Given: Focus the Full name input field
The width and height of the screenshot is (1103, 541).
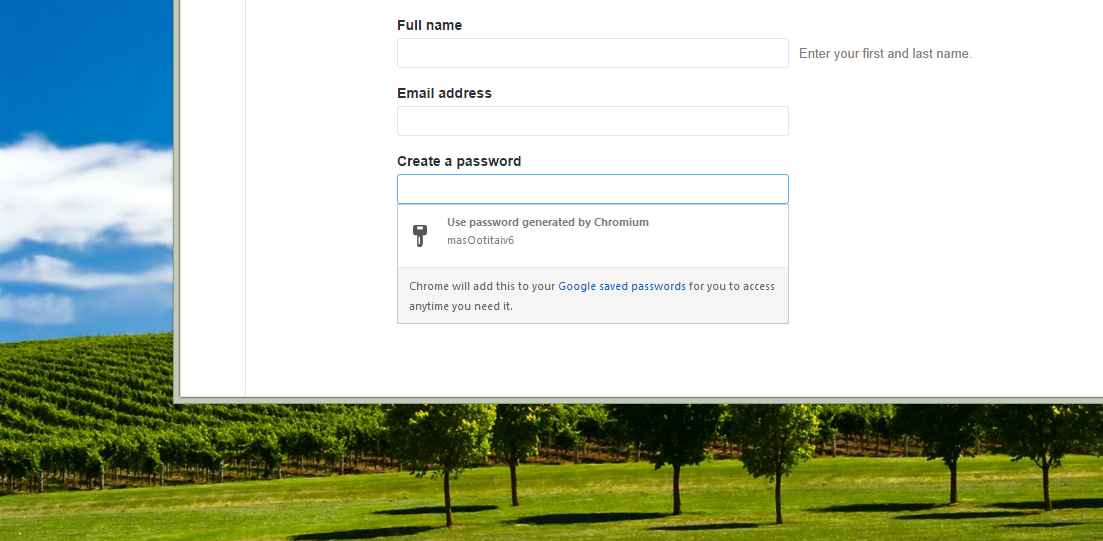Looking at the screenshot, I should (x=592, y=53).
